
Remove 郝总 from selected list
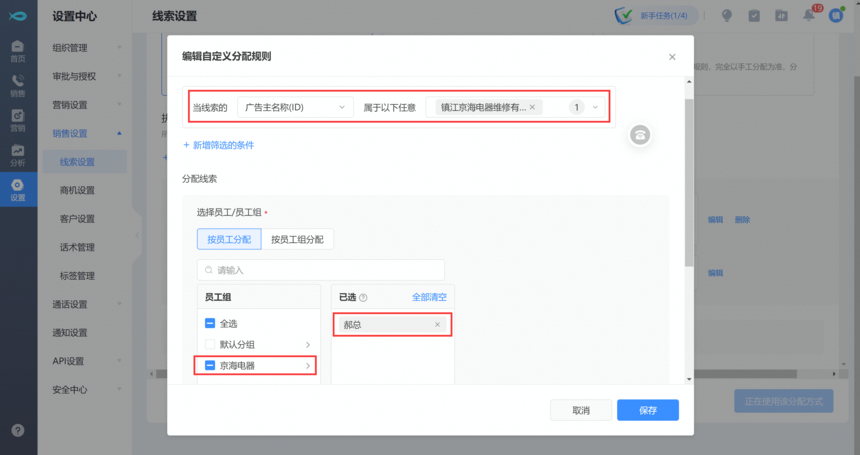[437, 325]
